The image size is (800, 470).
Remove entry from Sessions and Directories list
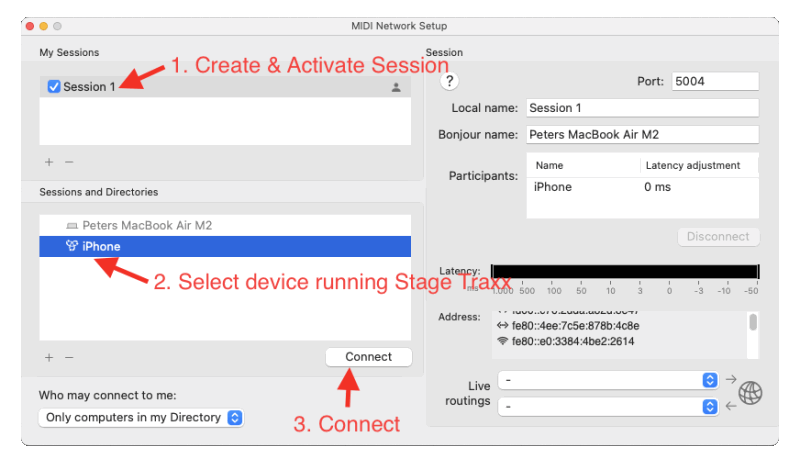[x=69, y=358]
